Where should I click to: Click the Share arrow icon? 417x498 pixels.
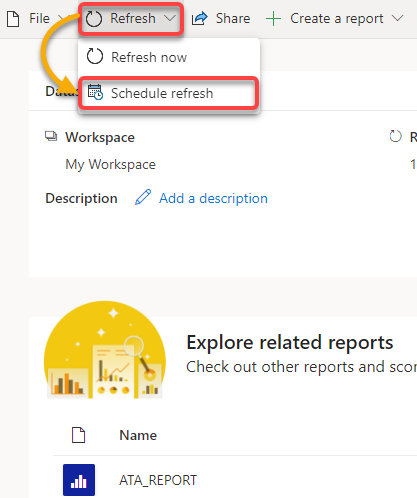[x=200, y=19]
